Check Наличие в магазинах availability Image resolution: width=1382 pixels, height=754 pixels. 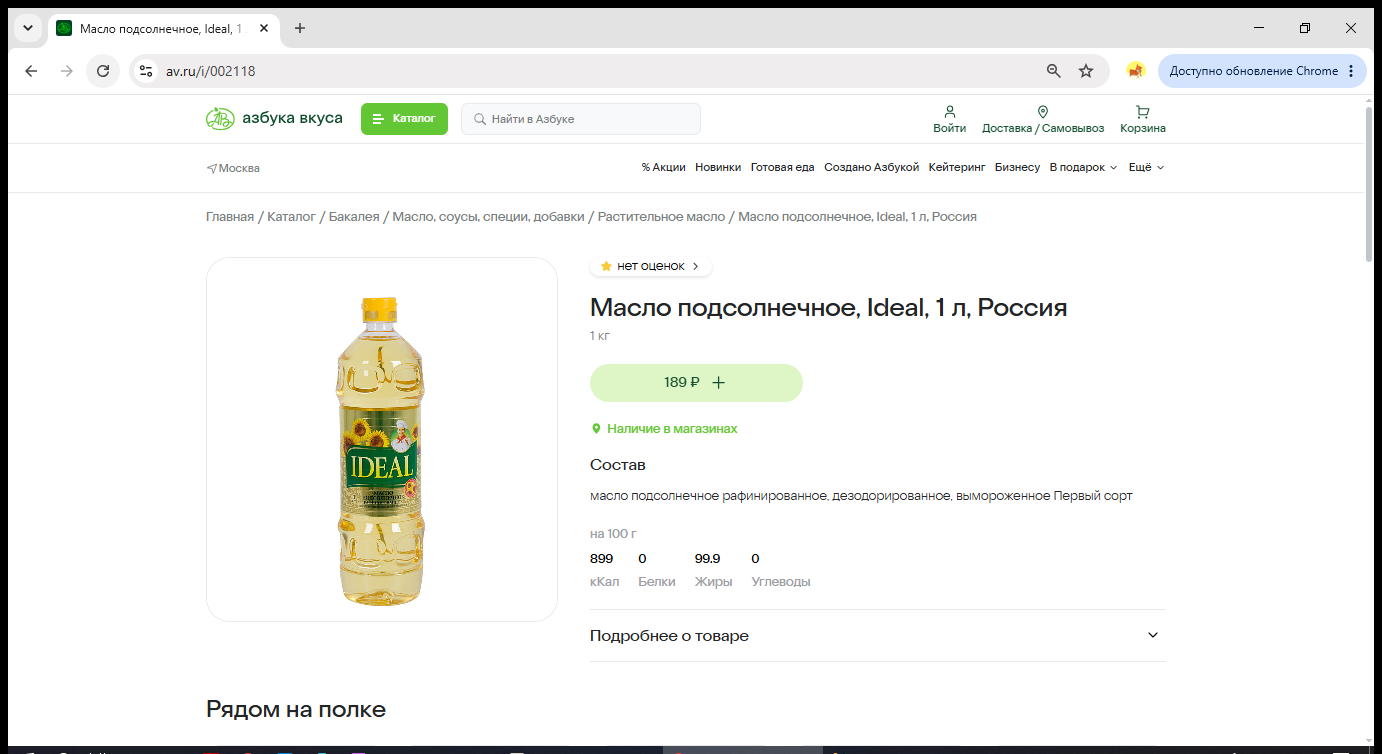[x=664, y=429]
